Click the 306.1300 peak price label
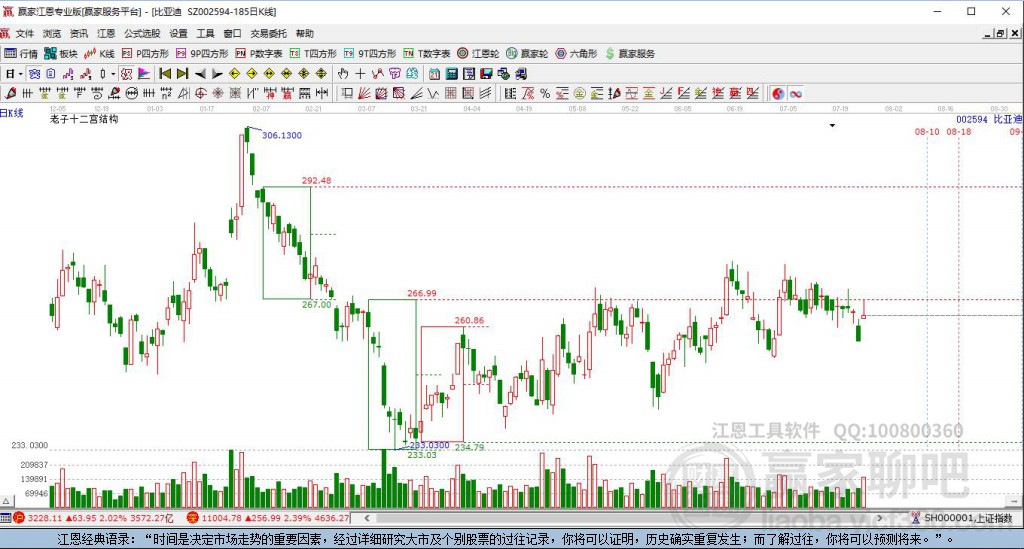This screenshot has height=549, width=1024. click(281, 135)
